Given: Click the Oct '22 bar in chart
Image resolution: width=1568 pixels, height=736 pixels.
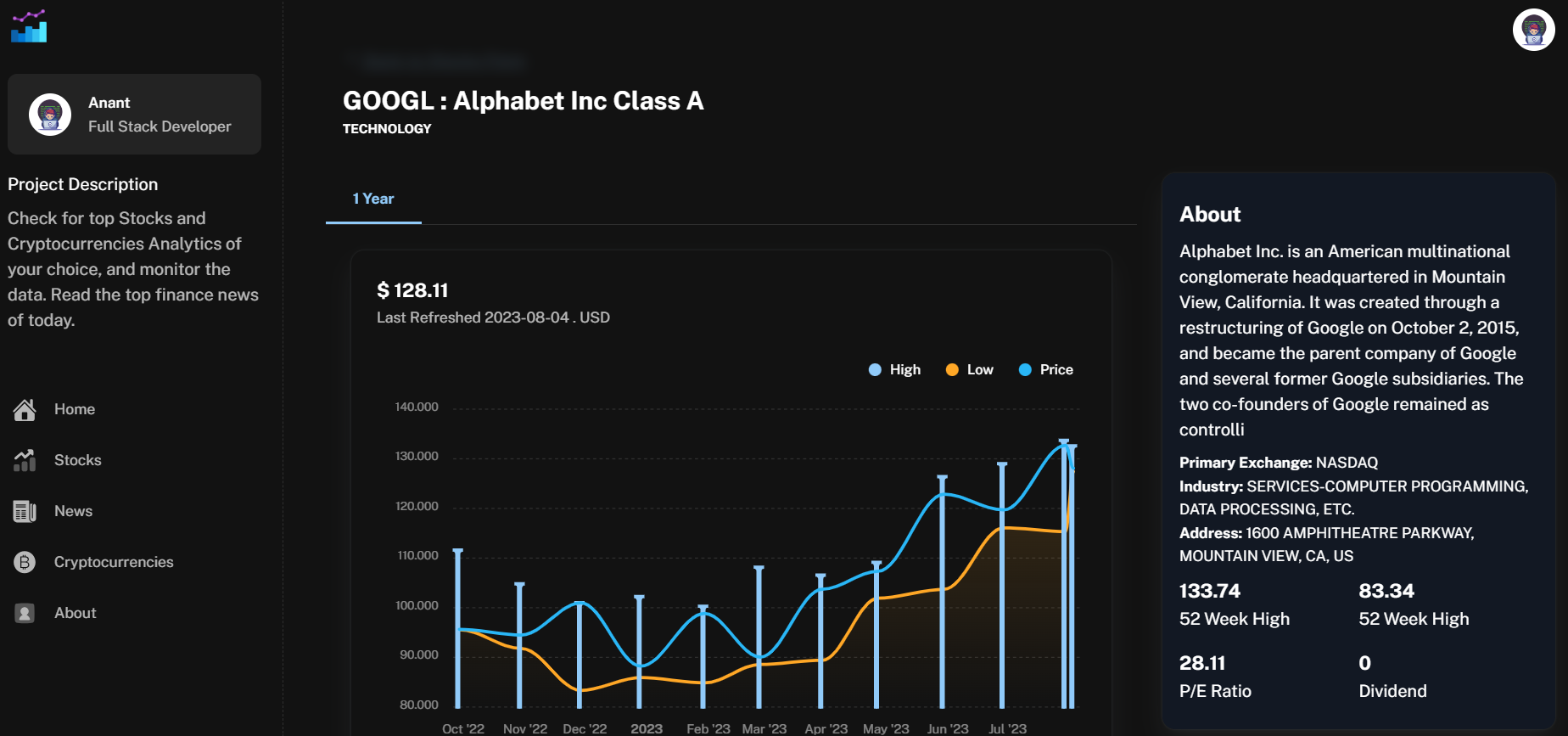Looking at the screenshot, I should (458, 628).
